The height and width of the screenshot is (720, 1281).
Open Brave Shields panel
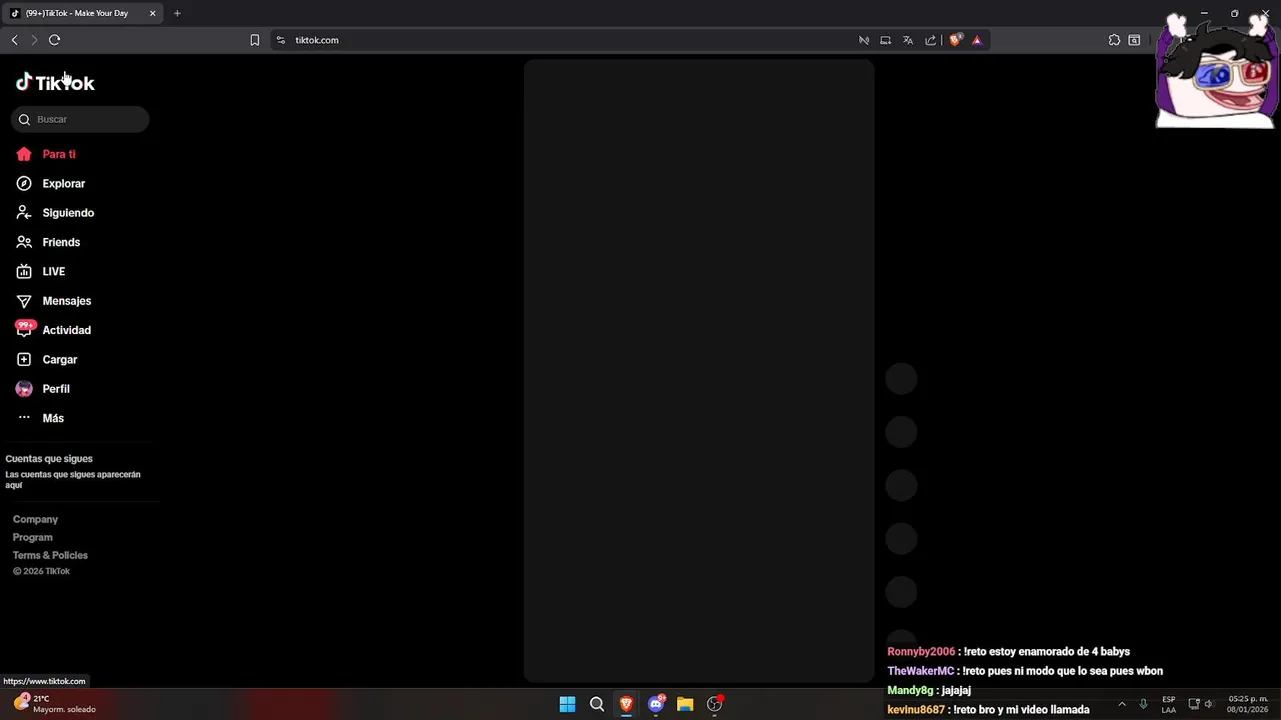pyautogui.click(x=956, y=40)
